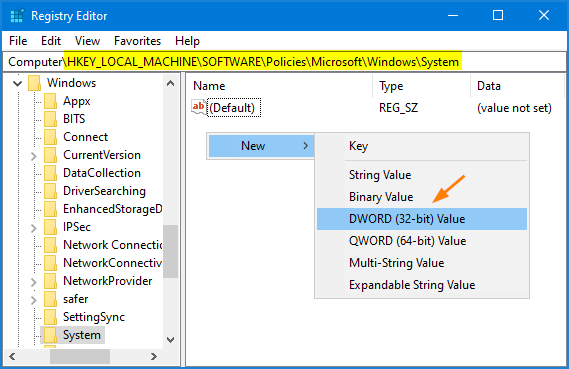Select the DataCollection tree key
This screenshot has width=569, height=369.
[x=102, y=173]
